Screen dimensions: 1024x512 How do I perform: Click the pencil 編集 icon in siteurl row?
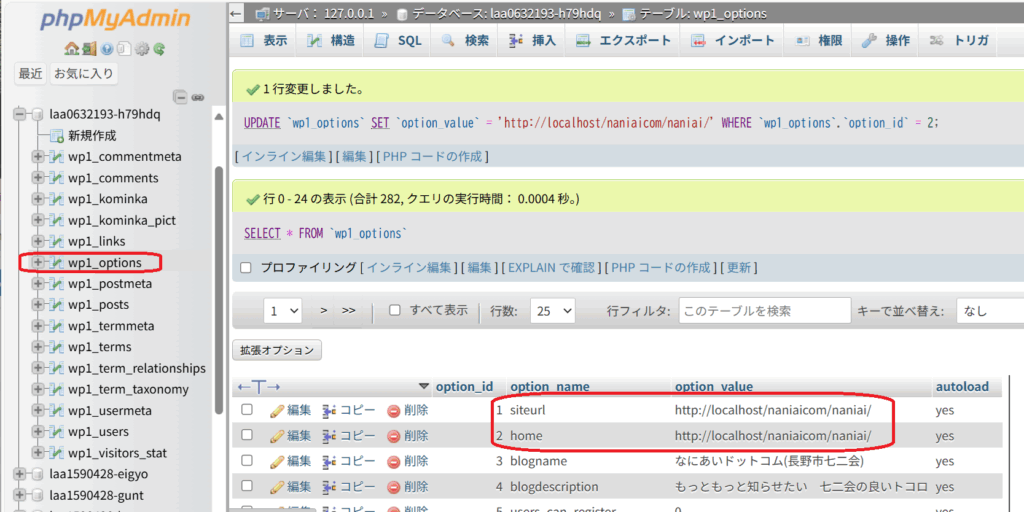coord(277,410)
